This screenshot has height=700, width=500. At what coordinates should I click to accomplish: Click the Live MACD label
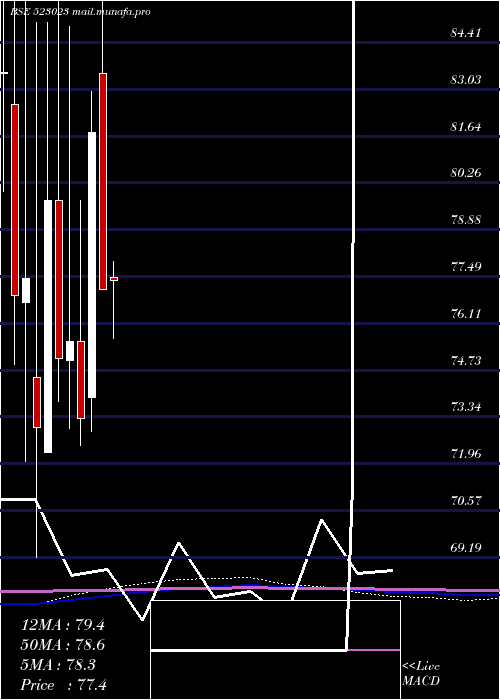[421, 674]
